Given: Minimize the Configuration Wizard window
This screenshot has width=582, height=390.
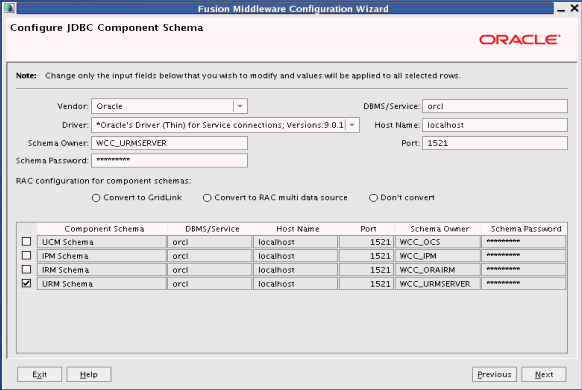Looking at the screenshot, I should click(561, 9).
